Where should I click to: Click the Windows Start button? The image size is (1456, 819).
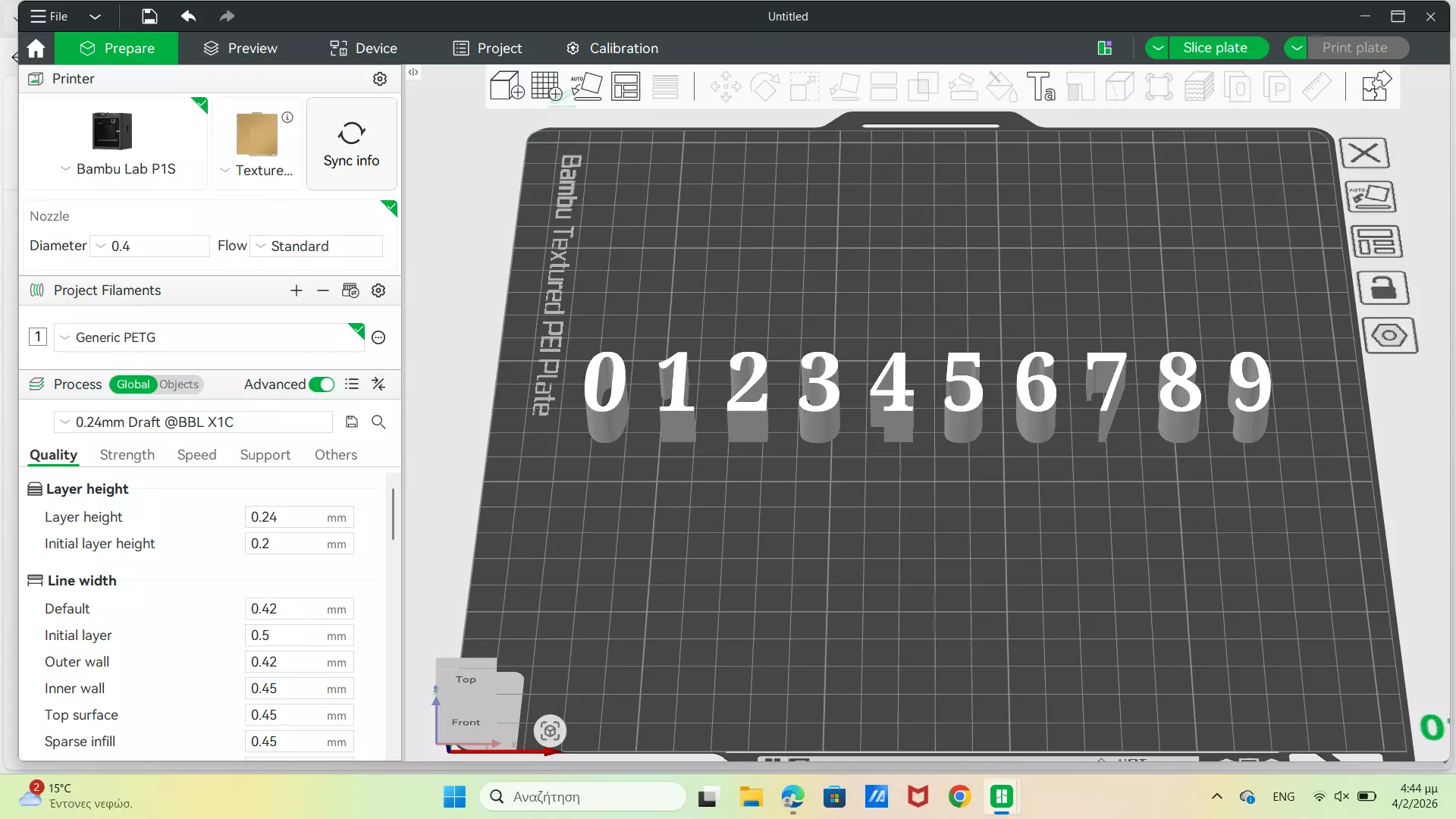[x=454, y=797]
